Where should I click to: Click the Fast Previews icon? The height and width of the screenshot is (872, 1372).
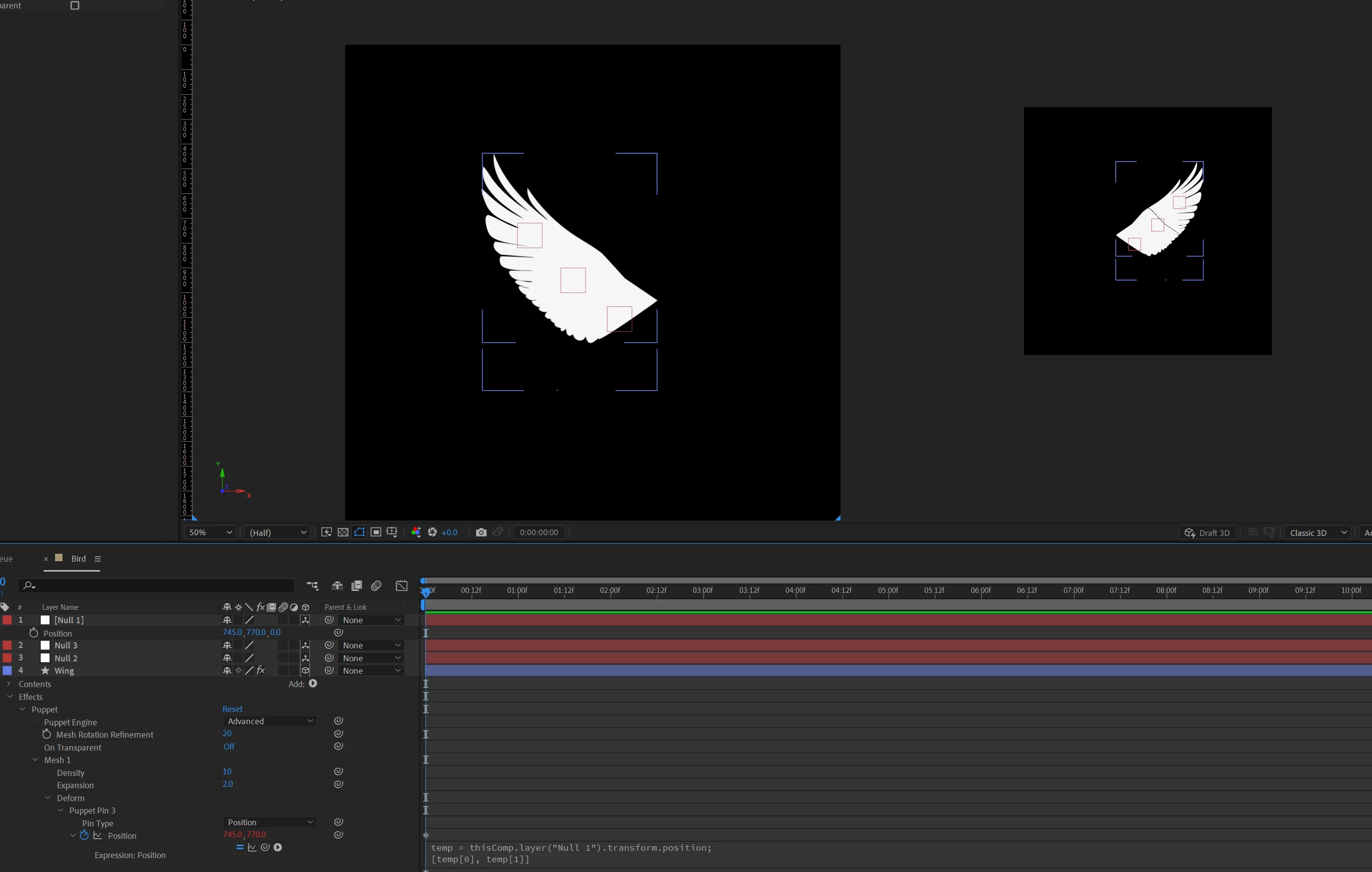point(326,532)
